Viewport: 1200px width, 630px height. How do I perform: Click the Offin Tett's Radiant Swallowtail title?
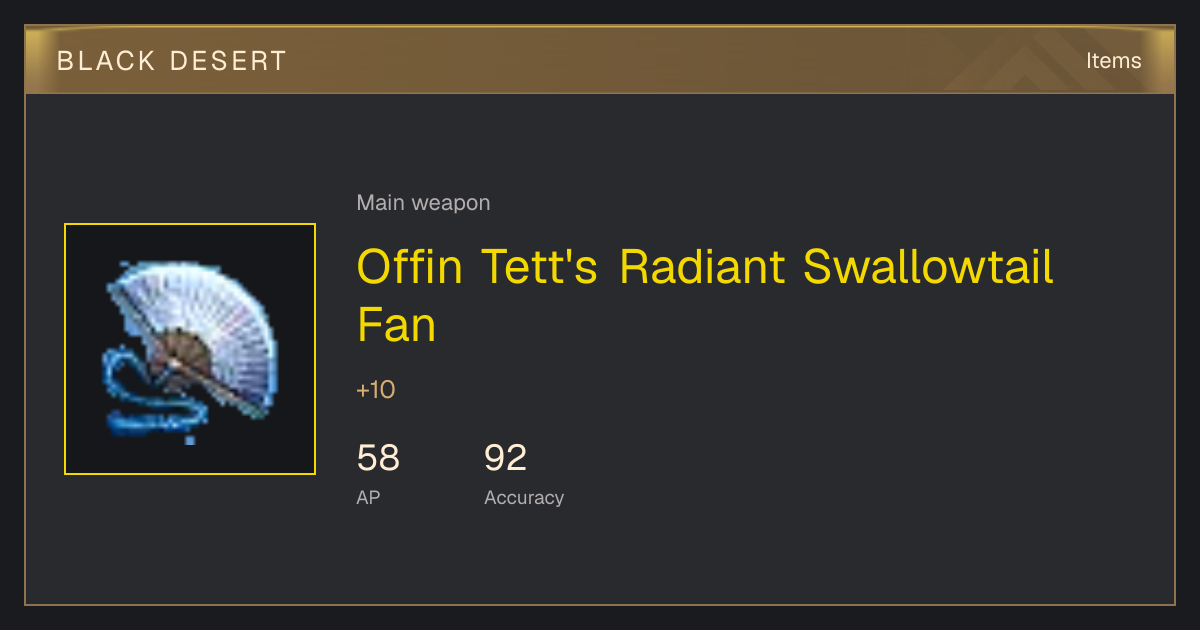click(x=705, y=267)
